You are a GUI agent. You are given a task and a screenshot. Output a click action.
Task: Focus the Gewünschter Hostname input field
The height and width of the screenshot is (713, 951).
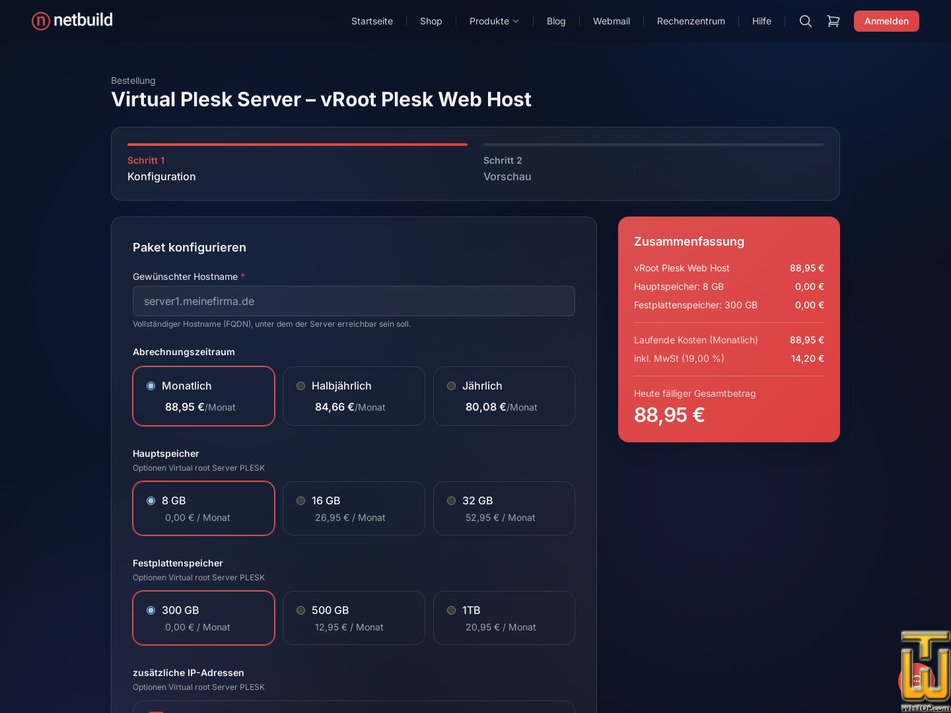click(x=354, y=301)
